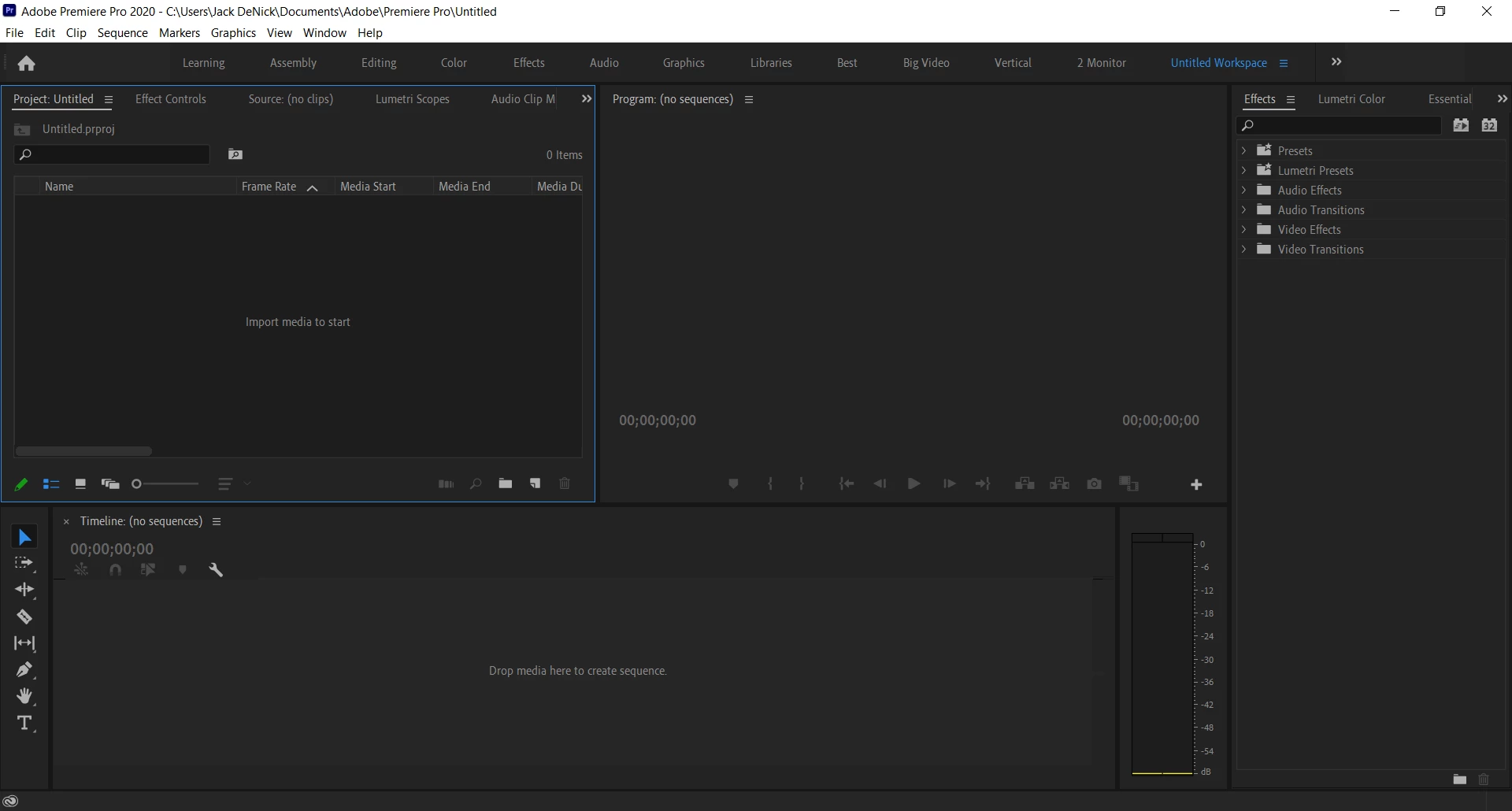Add marker in the Program monitor

coord(733,484)
